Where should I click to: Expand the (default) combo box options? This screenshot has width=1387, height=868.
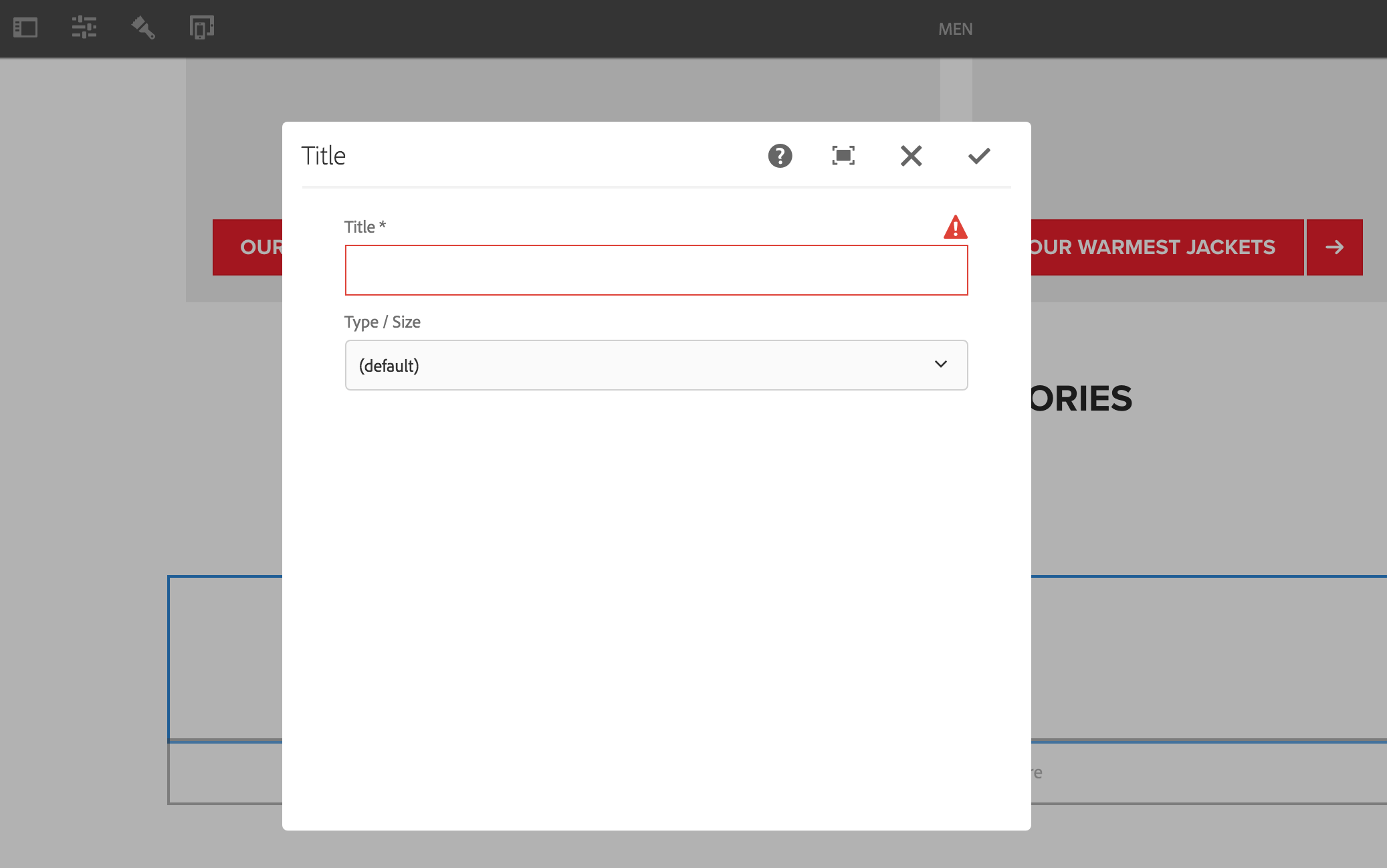(655, 365)
